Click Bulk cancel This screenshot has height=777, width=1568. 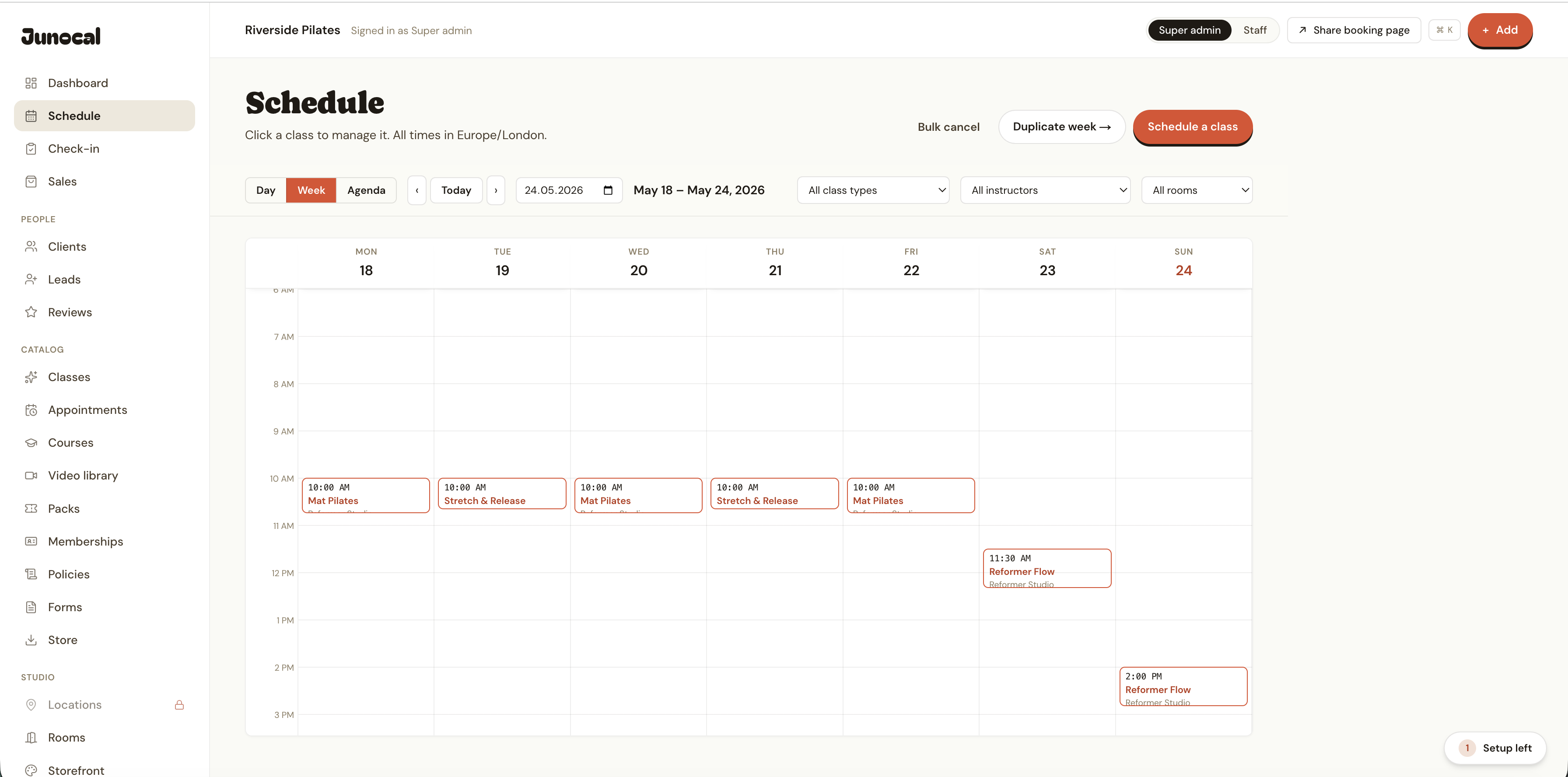coord(948,126)
